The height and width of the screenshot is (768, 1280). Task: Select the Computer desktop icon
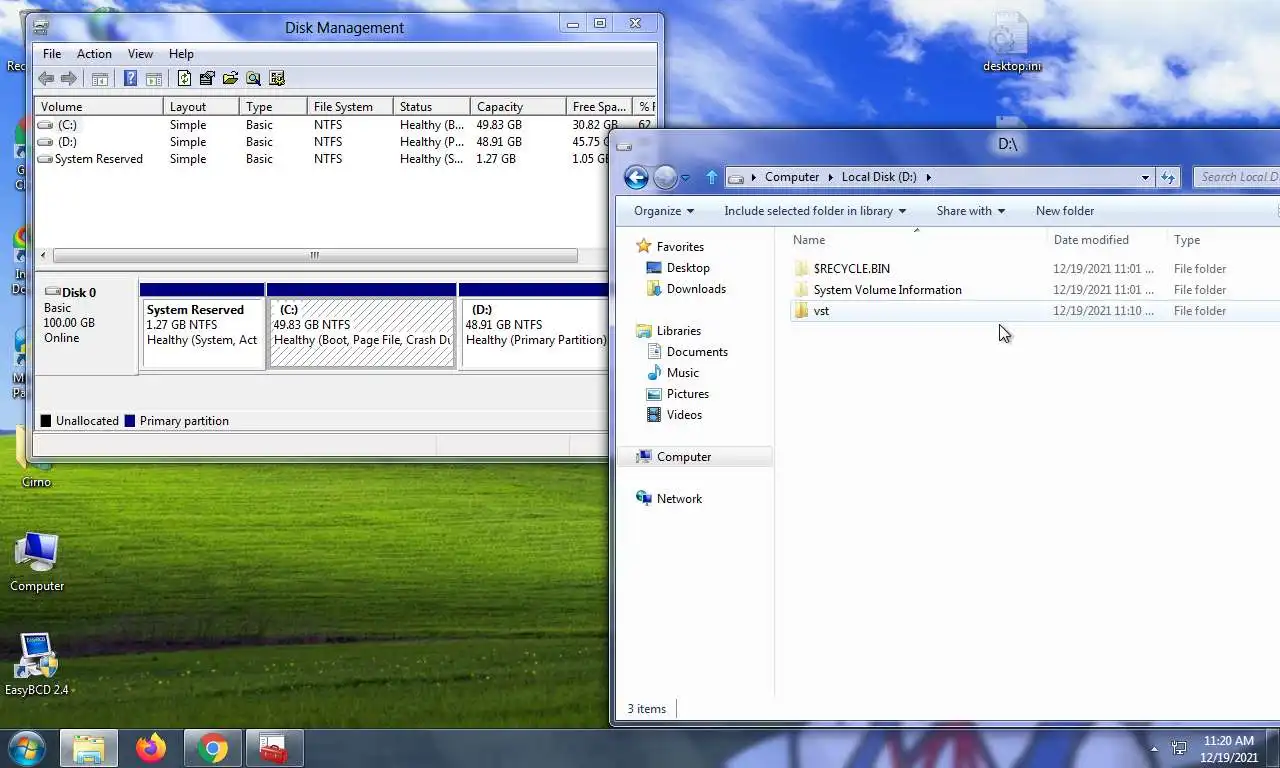click(37, 562)
